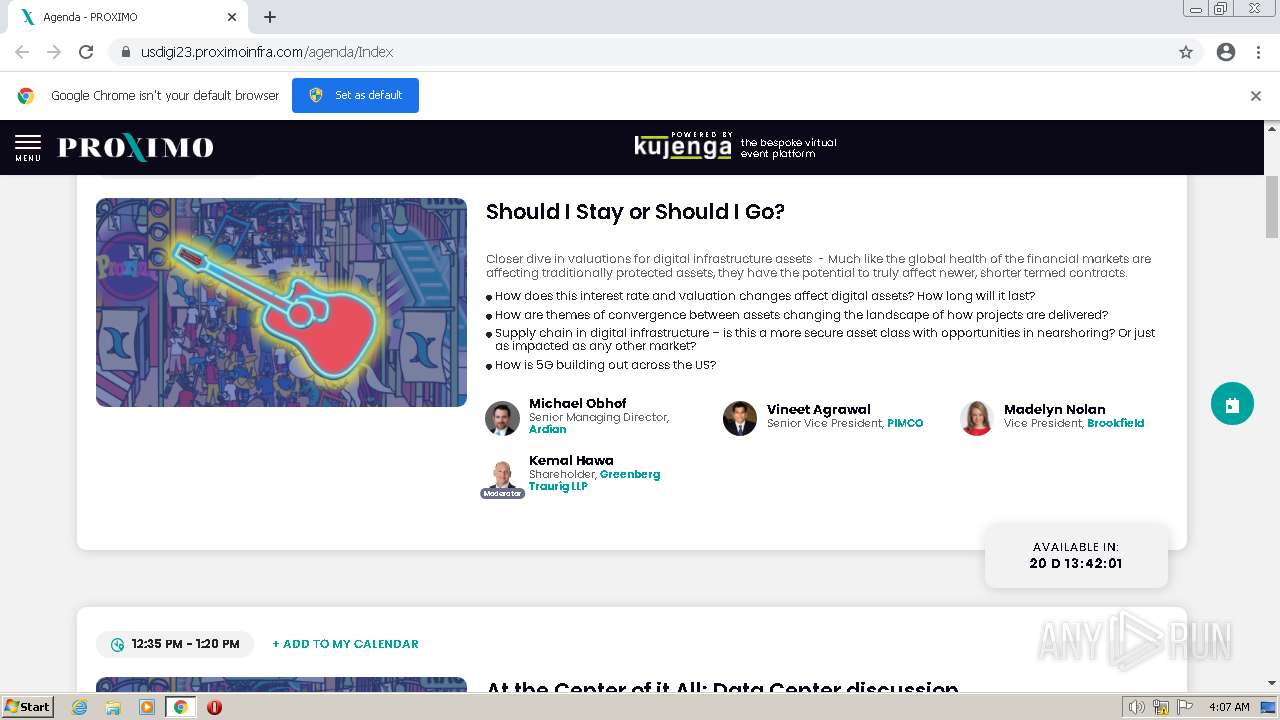Click the clock icon beside 12:35 PM
Viewport: 1280px width, 720px height.
[x=117, y=645]
